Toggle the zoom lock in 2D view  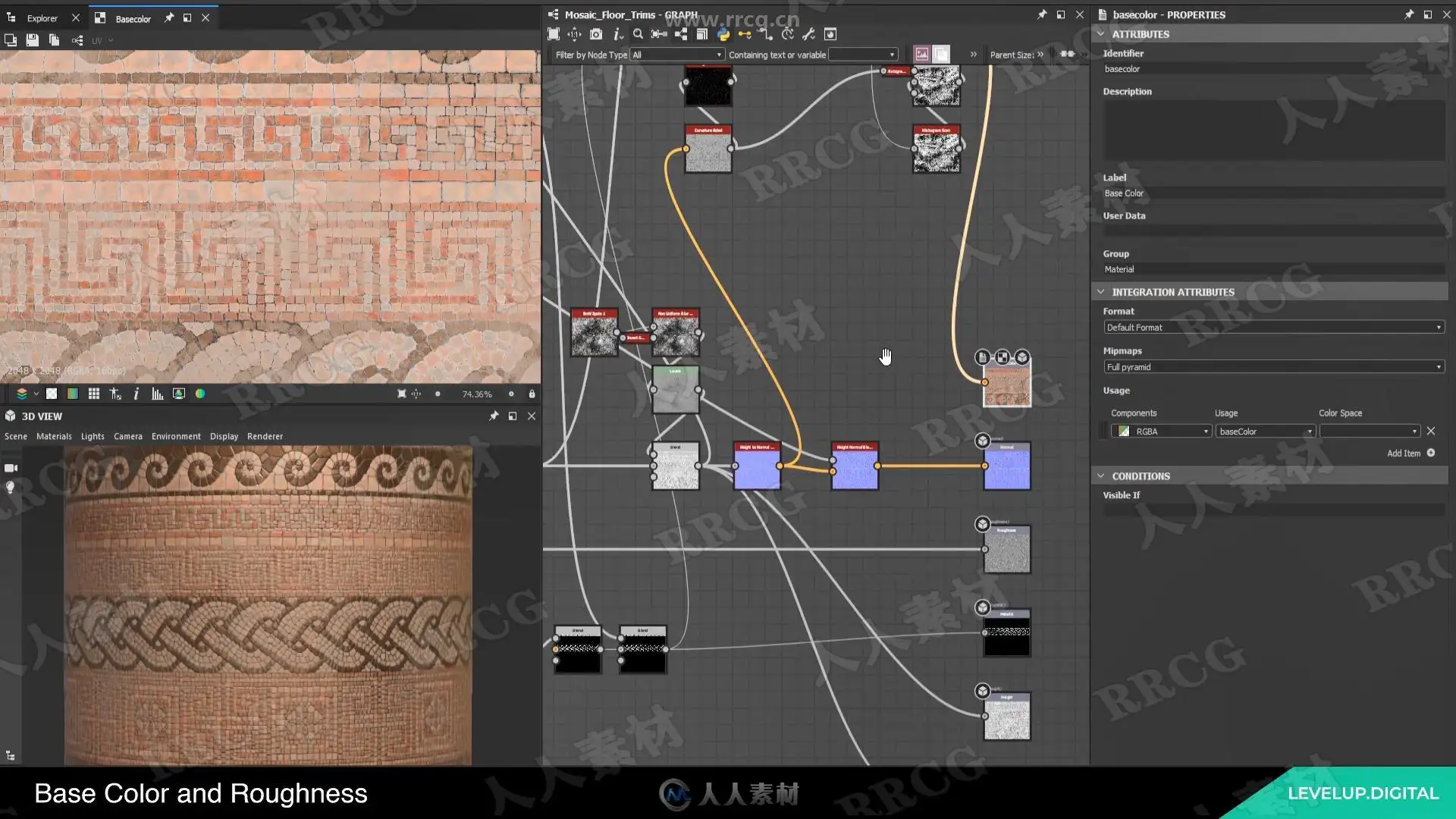532,394
